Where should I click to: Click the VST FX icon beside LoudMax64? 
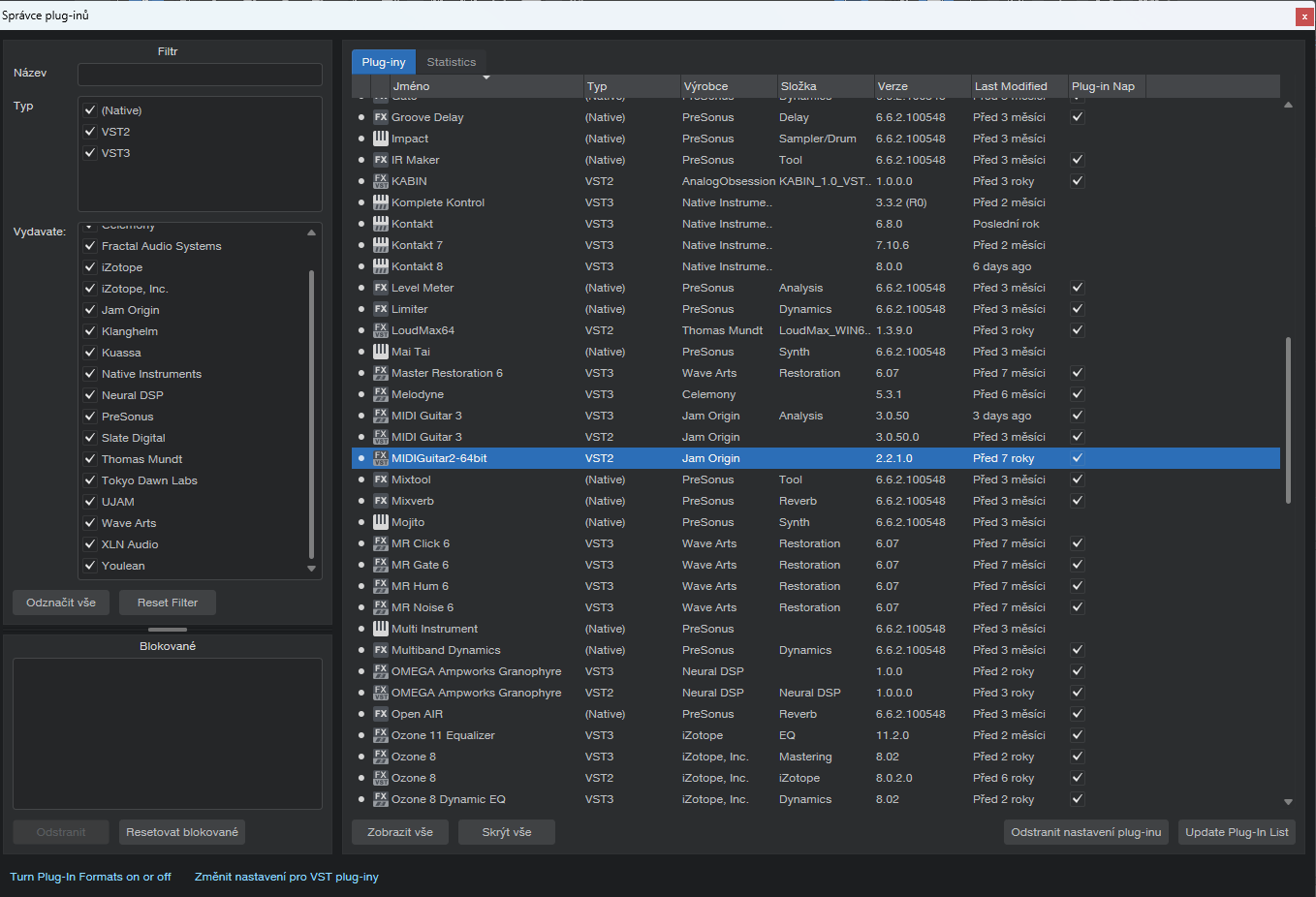pos(381,330)
